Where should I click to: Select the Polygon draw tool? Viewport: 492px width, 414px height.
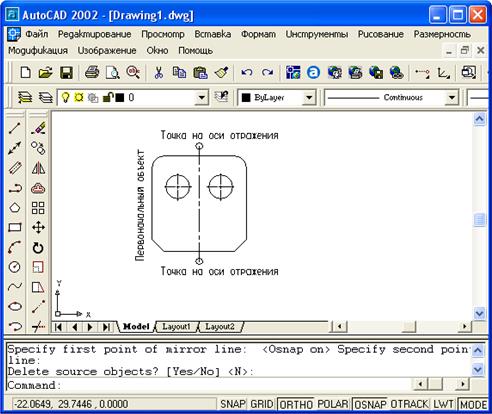pos(15,208)
